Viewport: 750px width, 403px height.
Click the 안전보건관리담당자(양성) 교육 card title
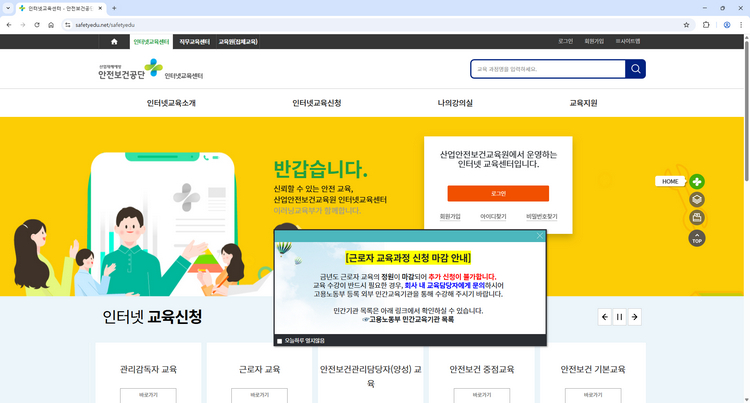click(371, 376)
